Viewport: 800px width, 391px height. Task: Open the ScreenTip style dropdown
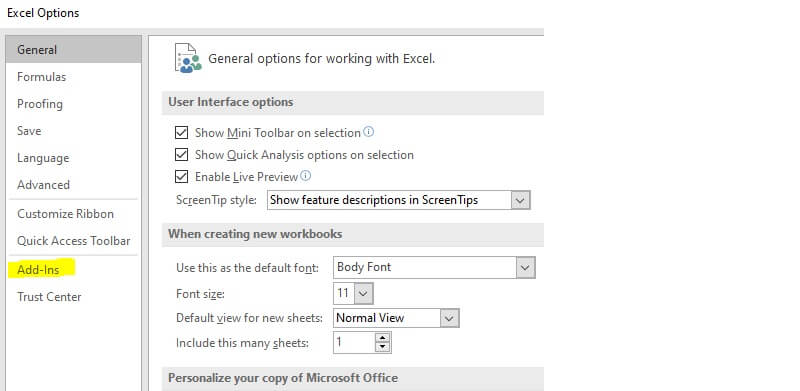tap(520, 200)
